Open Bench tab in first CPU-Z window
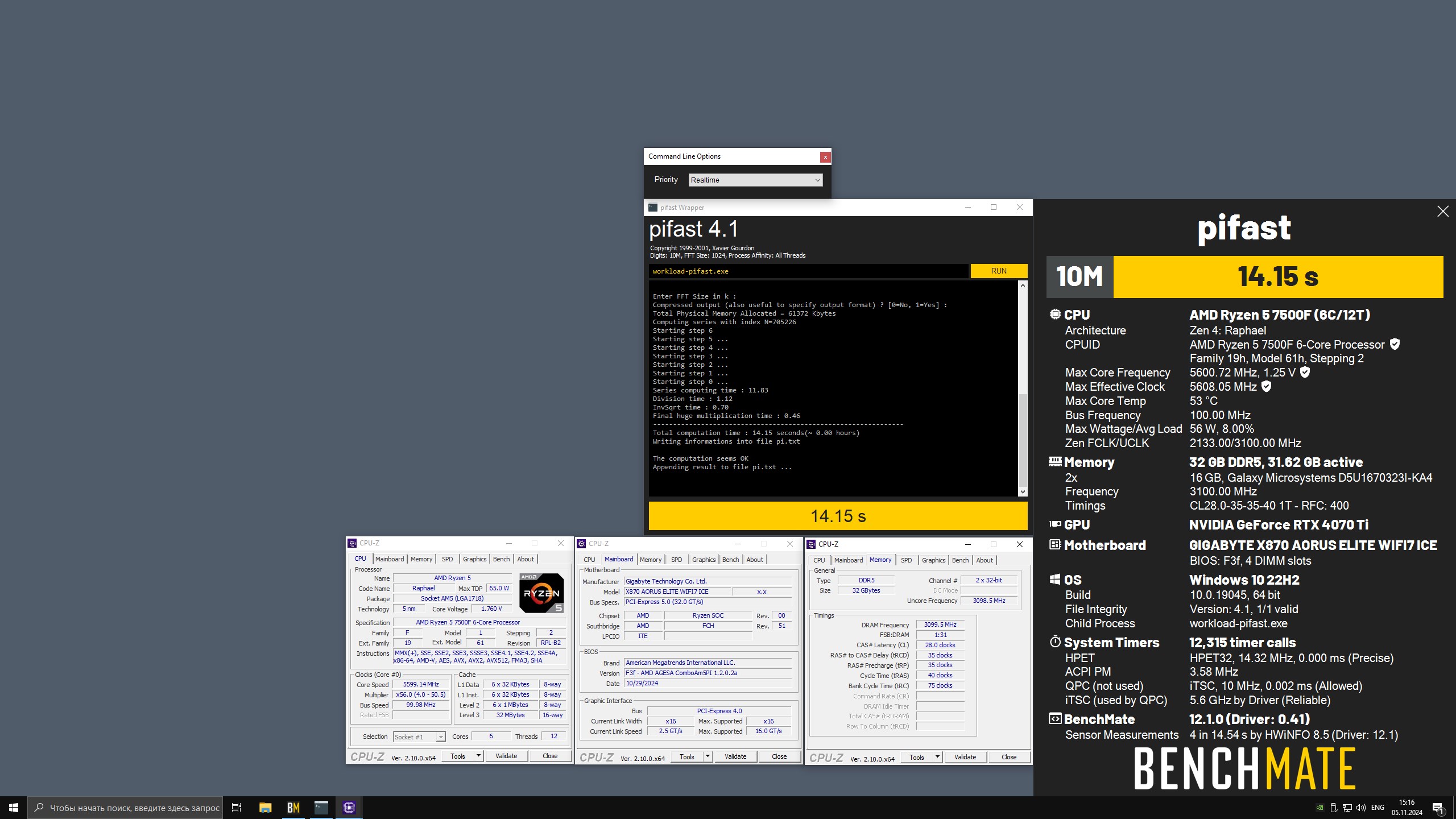Image resolution: width=1456 pixels, height=819 pixels. pos(501,559)
